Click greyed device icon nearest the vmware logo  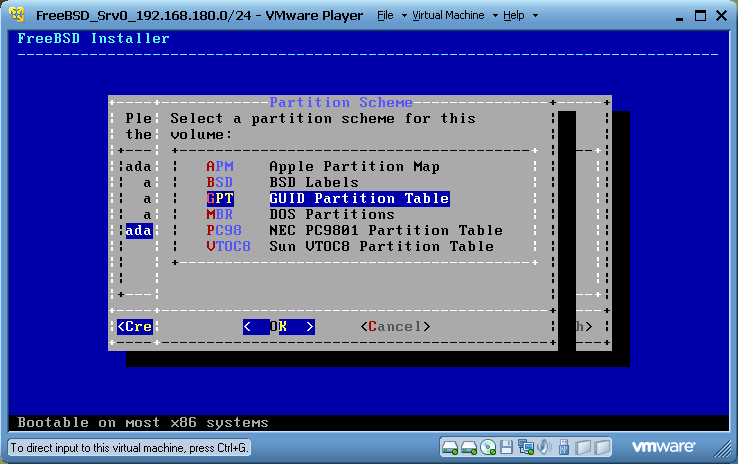point(602,447)
